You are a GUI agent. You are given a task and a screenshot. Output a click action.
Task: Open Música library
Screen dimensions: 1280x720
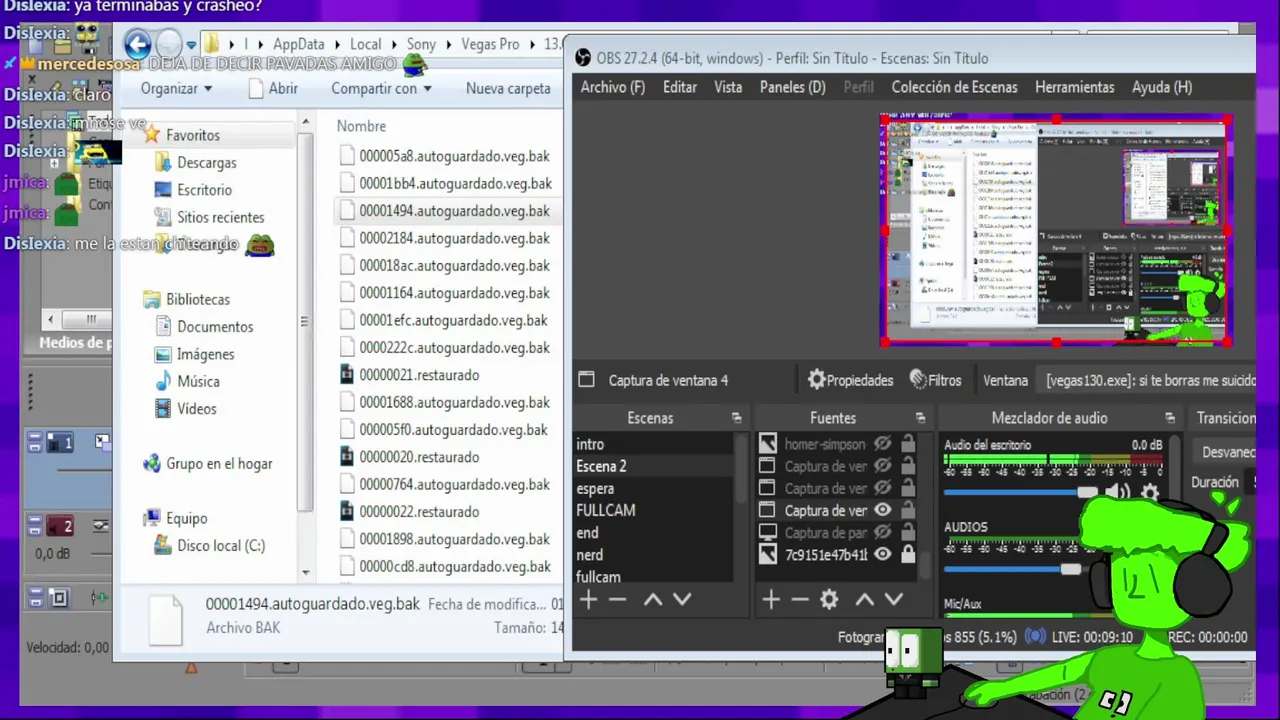[x=198, y=381]
